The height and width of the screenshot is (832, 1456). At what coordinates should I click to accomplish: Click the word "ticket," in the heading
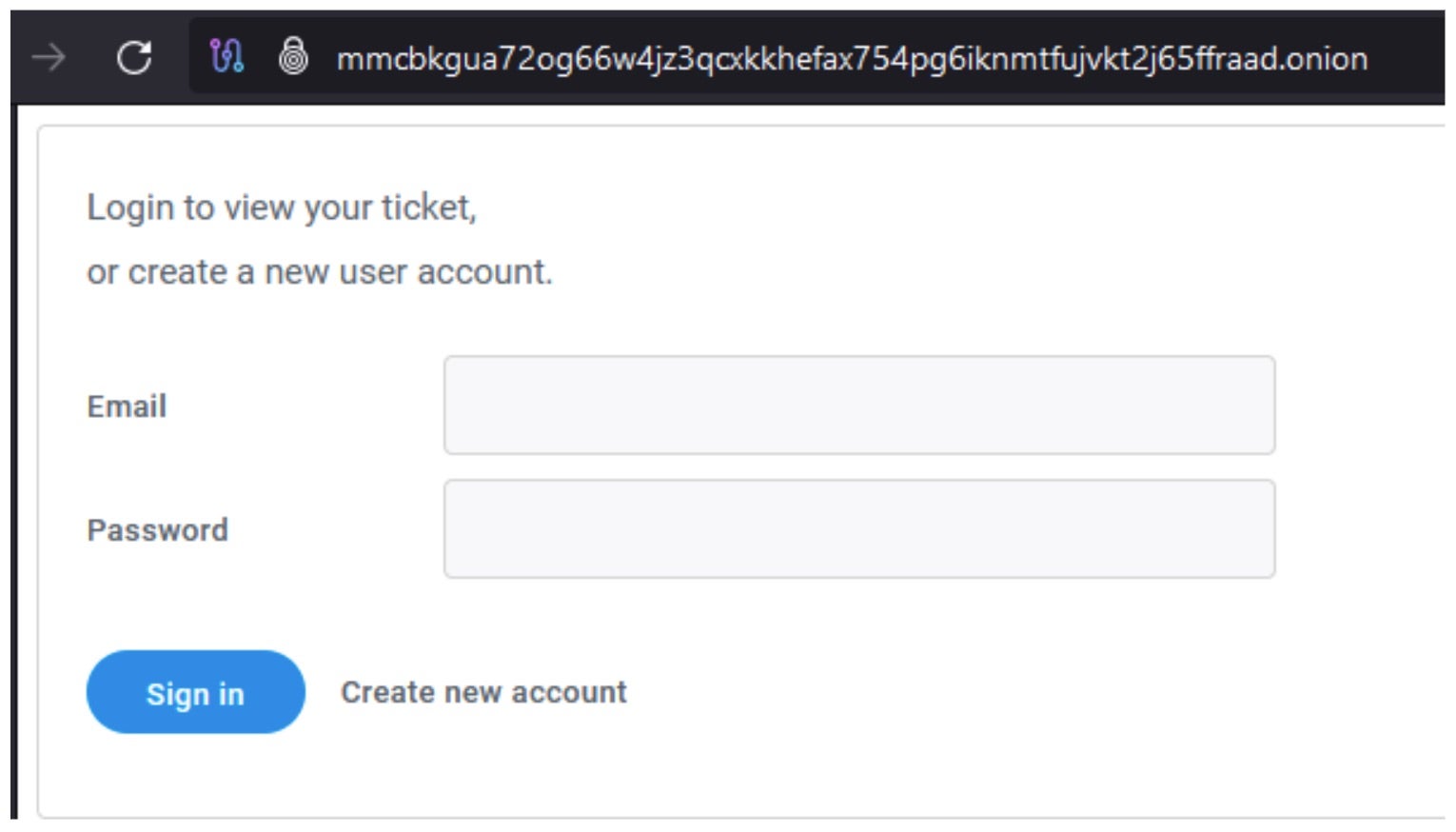click(428, 208)
